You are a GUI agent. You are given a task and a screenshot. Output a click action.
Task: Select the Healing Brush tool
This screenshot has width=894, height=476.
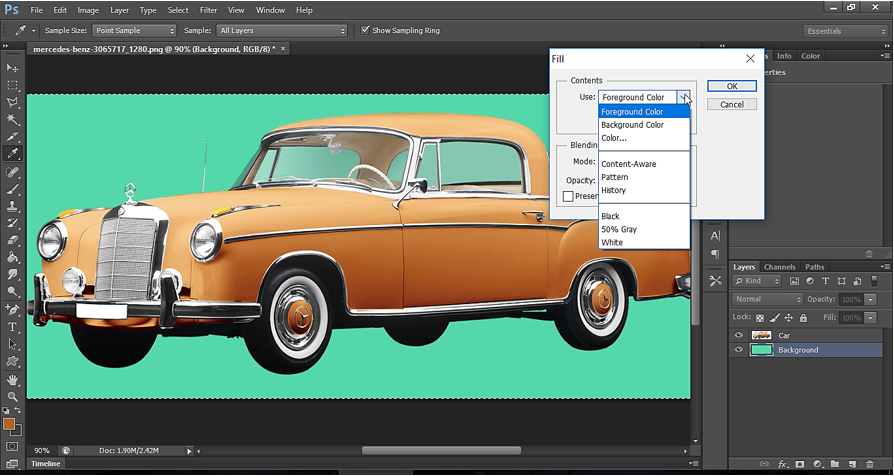pyautogui.click(x=12, y=172)
